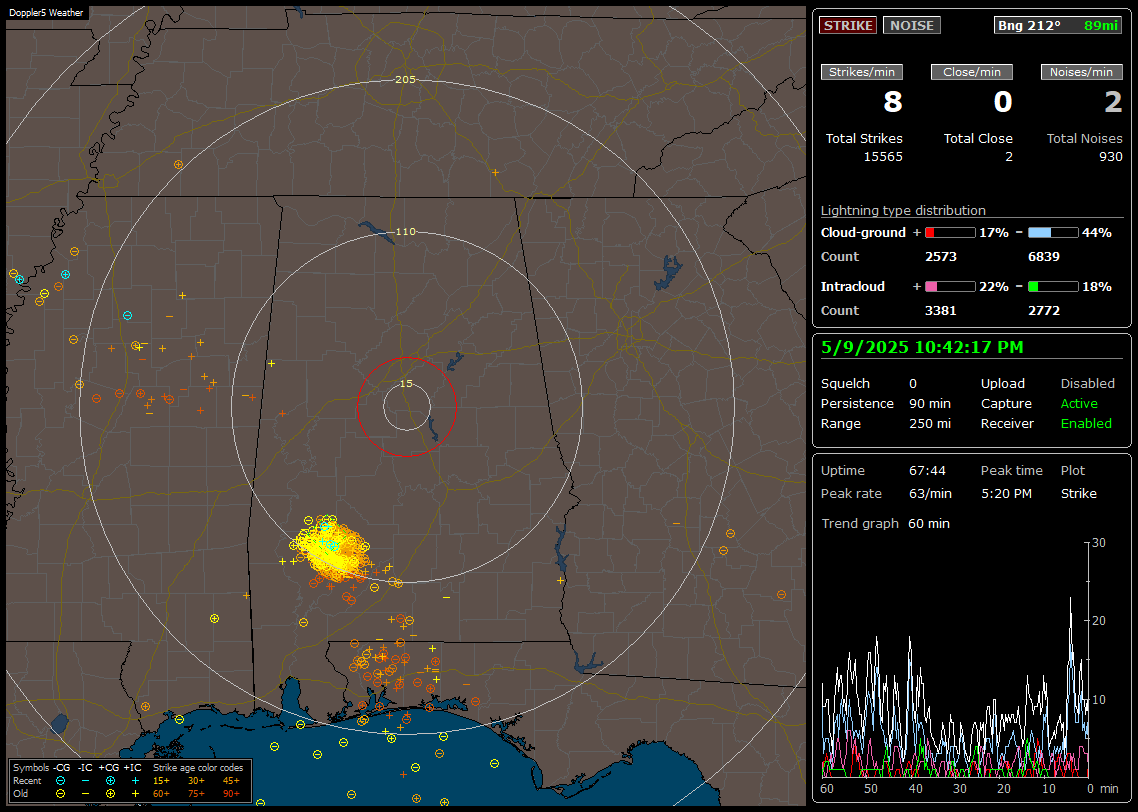Viewport: 1138px width, 812px height.
Task: Click the 45+ strike age color code
Action: pos(231,781)
